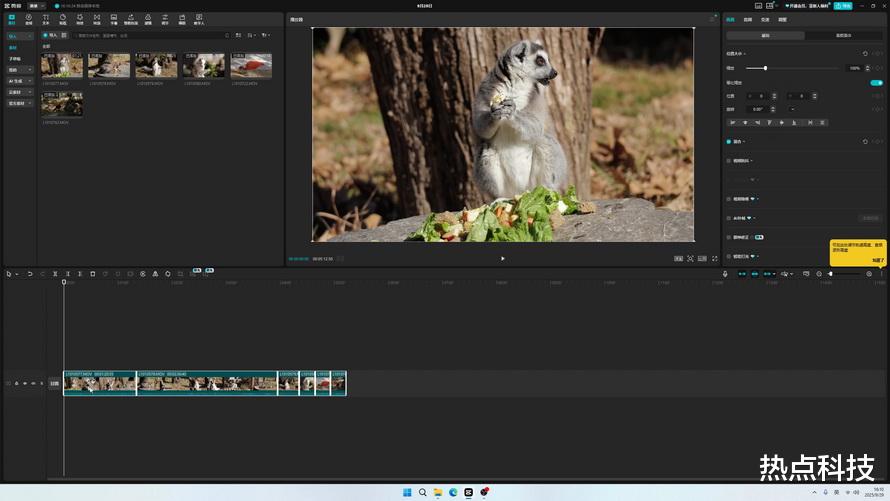Switch to the 变速 speed tab
This screenshot has height=501, width=890.
click(765, 19)
